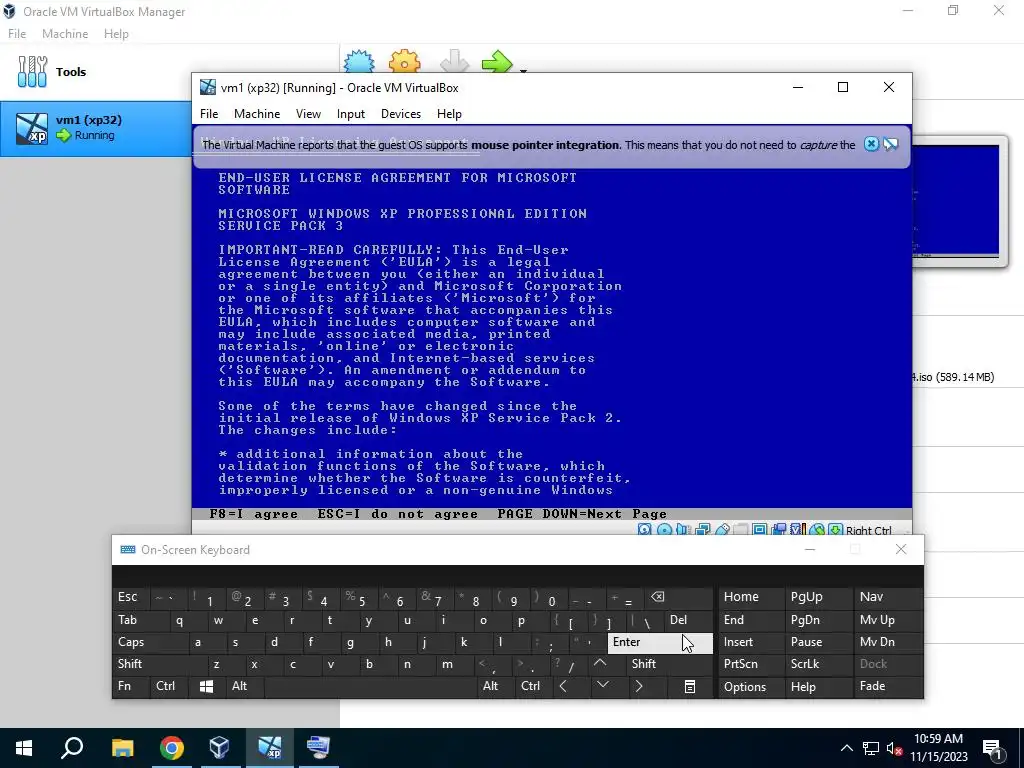The width and height of the screenshot is (1024, 768).
Task: Open File Explorer from the taskbar
Action: (122, 748)
